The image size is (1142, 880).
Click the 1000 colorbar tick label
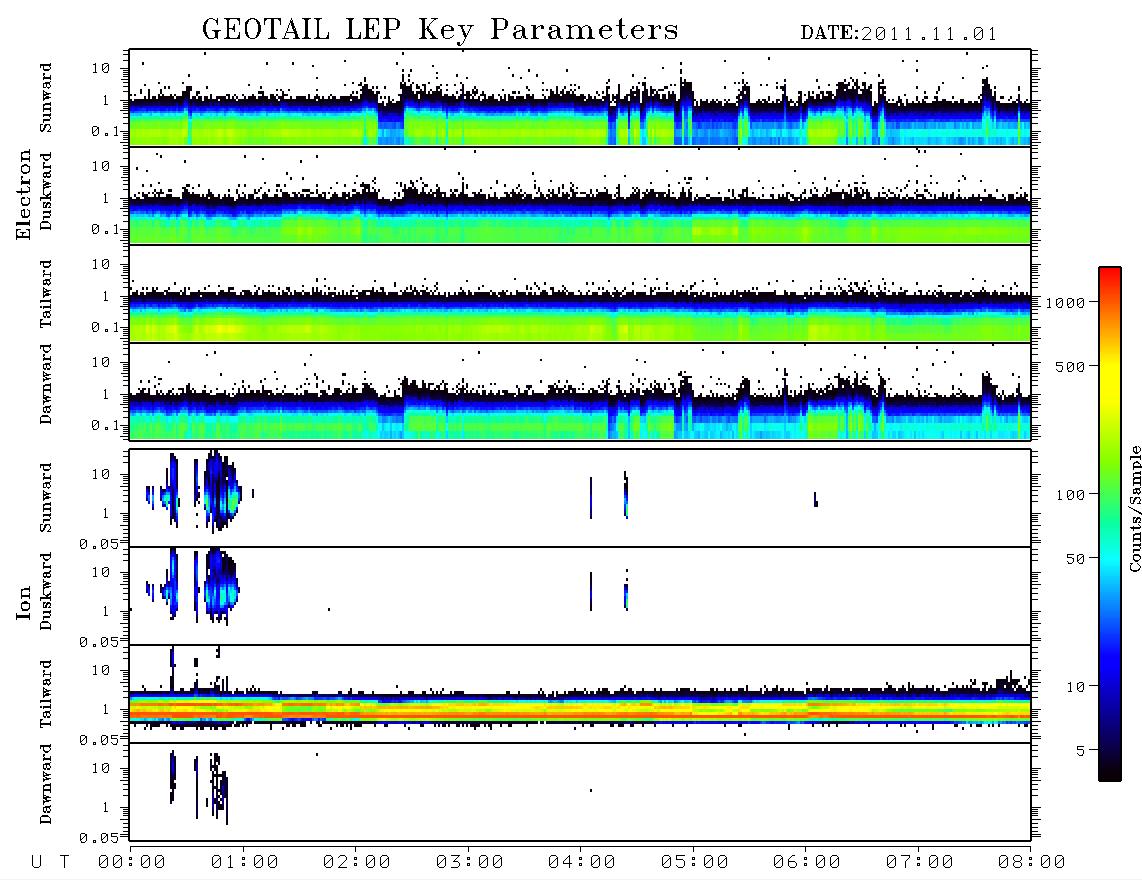click(x=1066, y=302)
